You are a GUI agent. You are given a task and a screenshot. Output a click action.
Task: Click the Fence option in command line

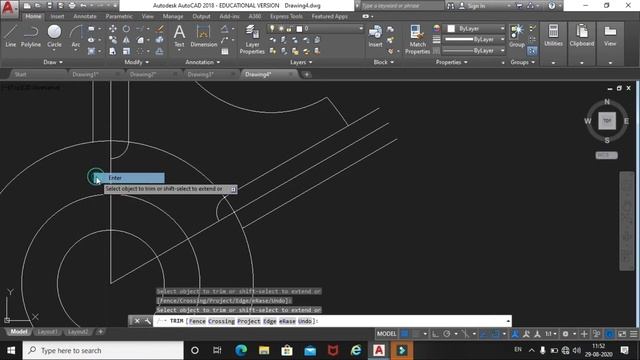[198, 321]
